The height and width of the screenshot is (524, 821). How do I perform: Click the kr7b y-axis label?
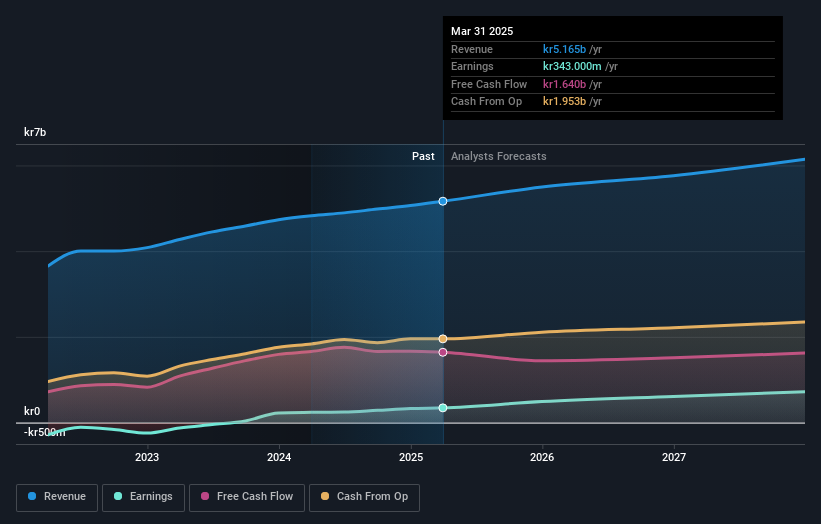click(x=35, y=132)
